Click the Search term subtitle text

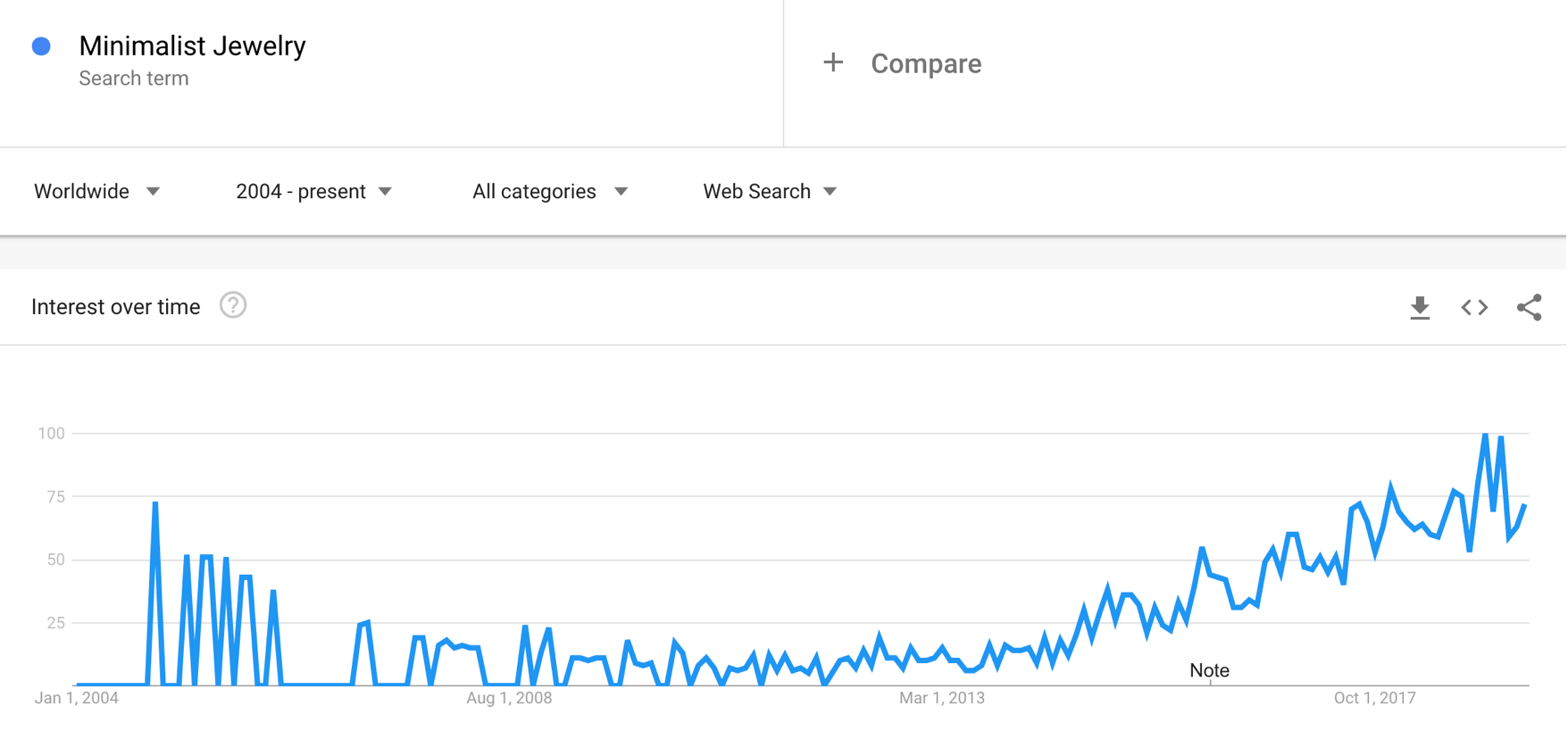tap(134, 79)
